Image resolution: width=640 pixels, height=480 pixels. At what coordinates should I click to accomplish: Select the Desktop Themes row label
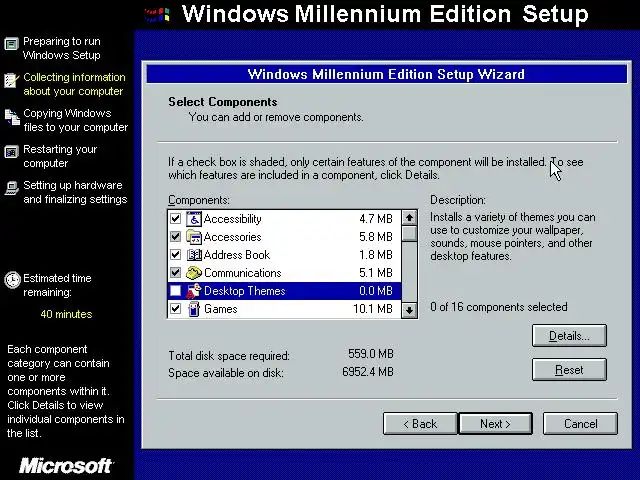[x=244, y=291]
